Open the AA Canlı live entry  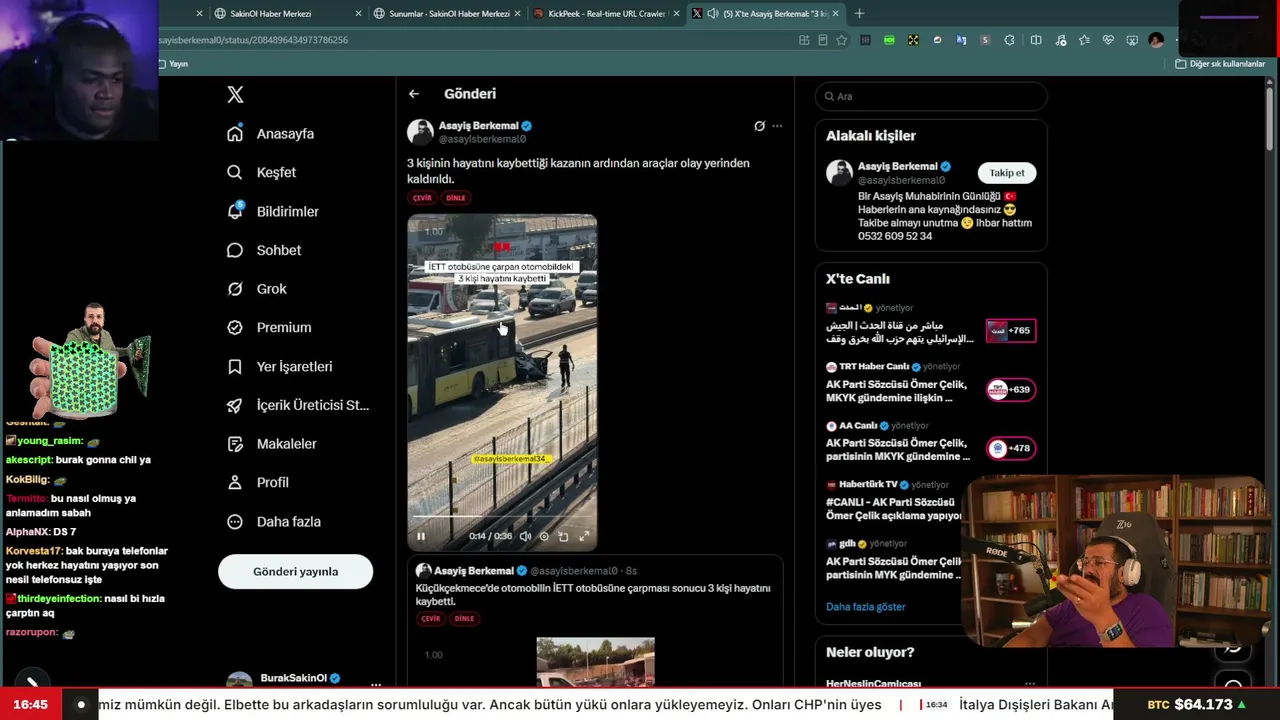pyautogui.click(x=900, y=442)
